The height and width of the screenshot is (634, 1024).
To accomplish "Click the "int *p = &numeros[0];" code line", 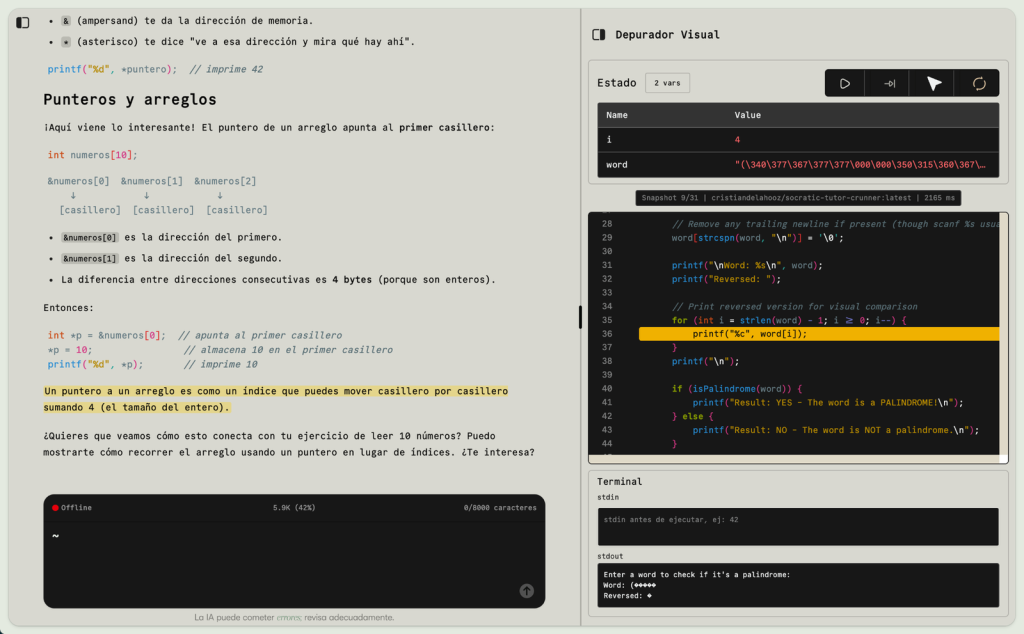I will click(x=106, y=335).
